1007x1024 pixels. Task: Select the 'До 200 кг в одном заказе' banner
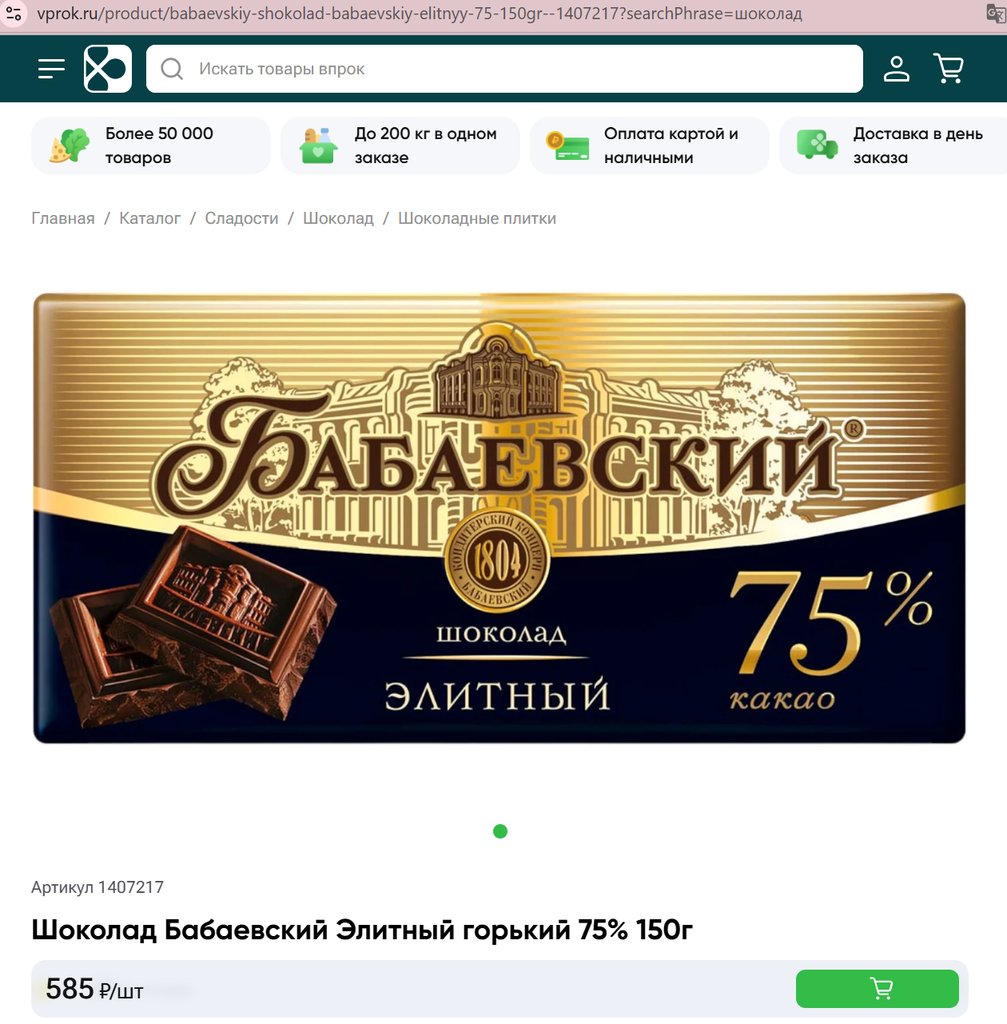tap(400, 146)
